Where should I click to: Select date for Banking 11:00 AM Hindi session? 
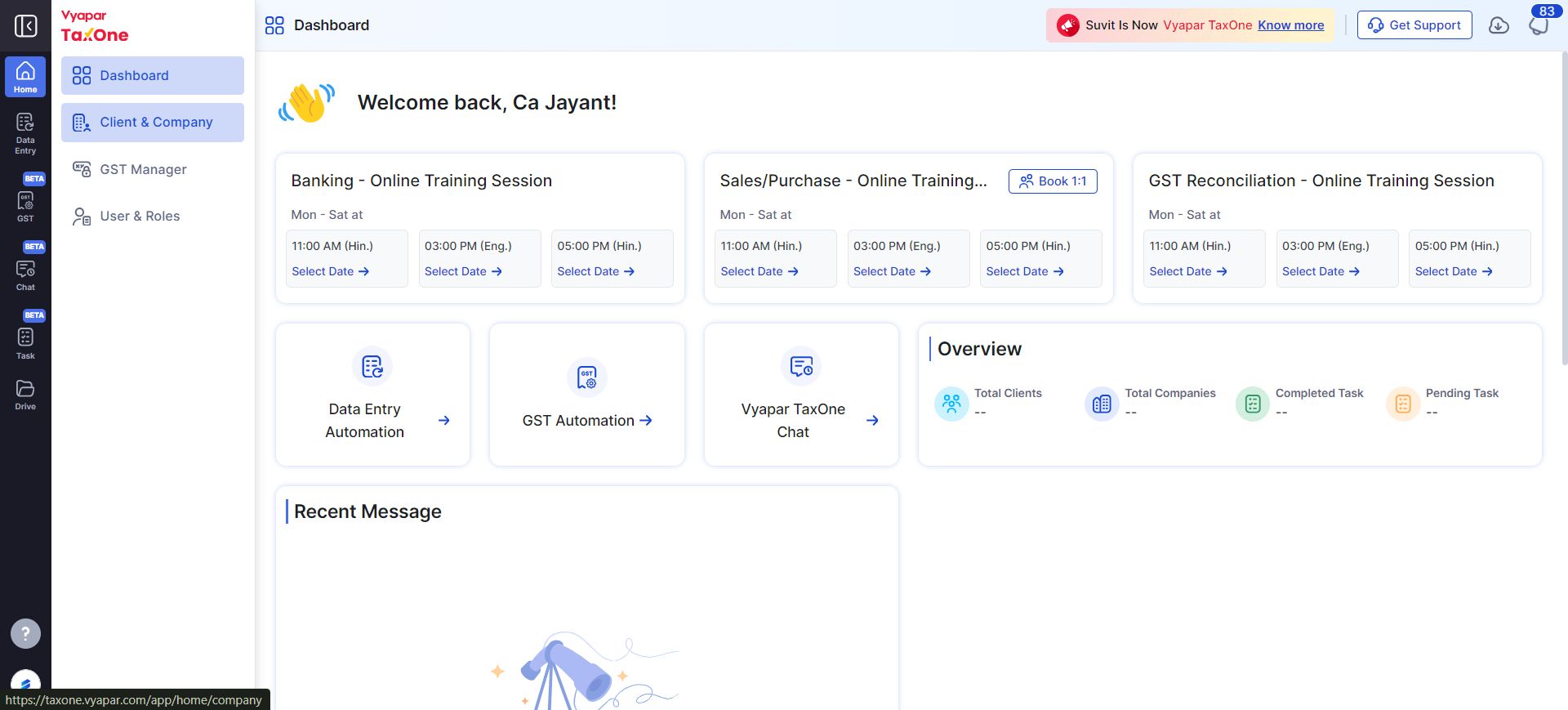331,271
